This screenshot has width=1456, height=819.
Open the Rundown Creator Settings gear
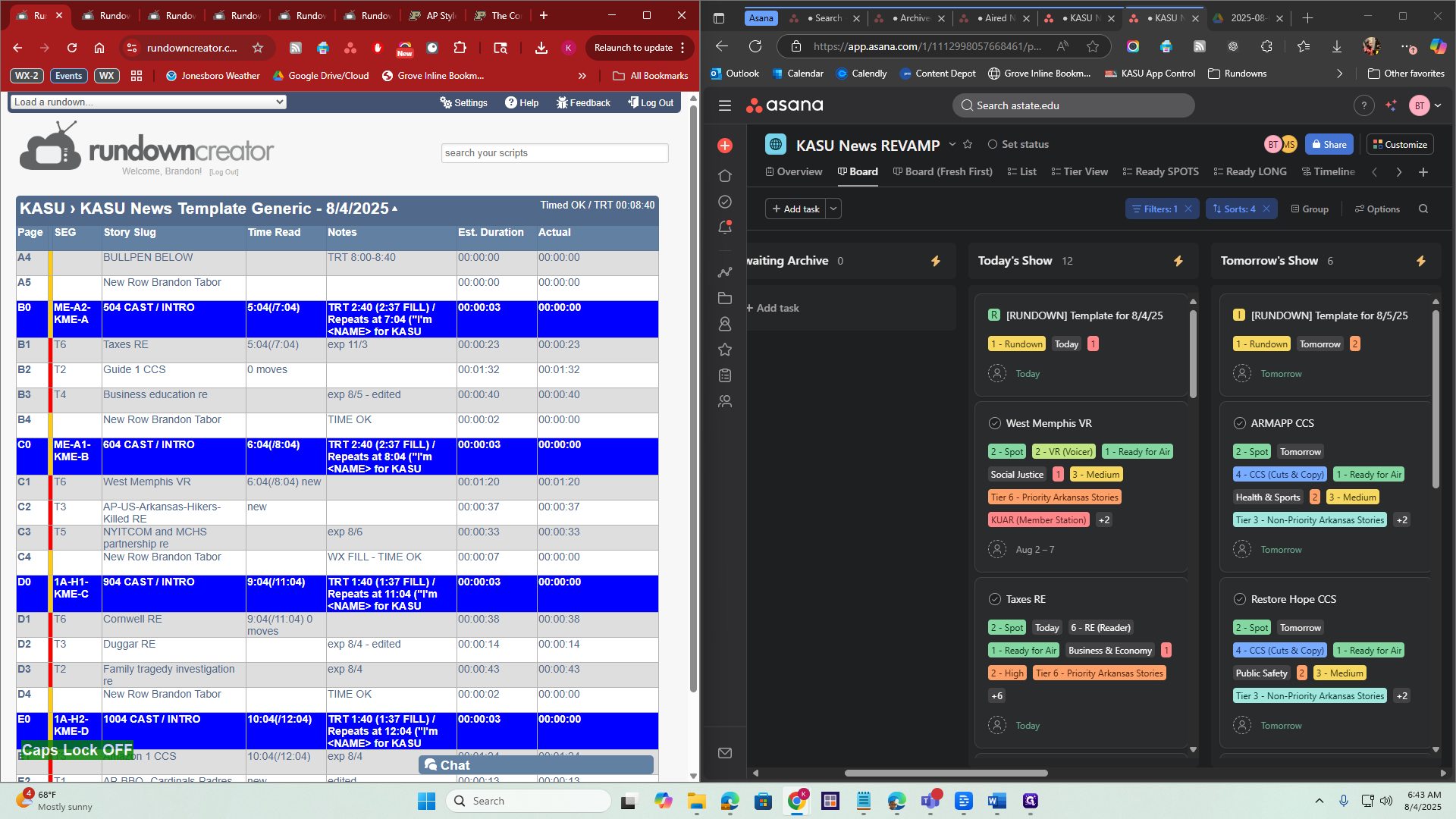tap(463, 102)
